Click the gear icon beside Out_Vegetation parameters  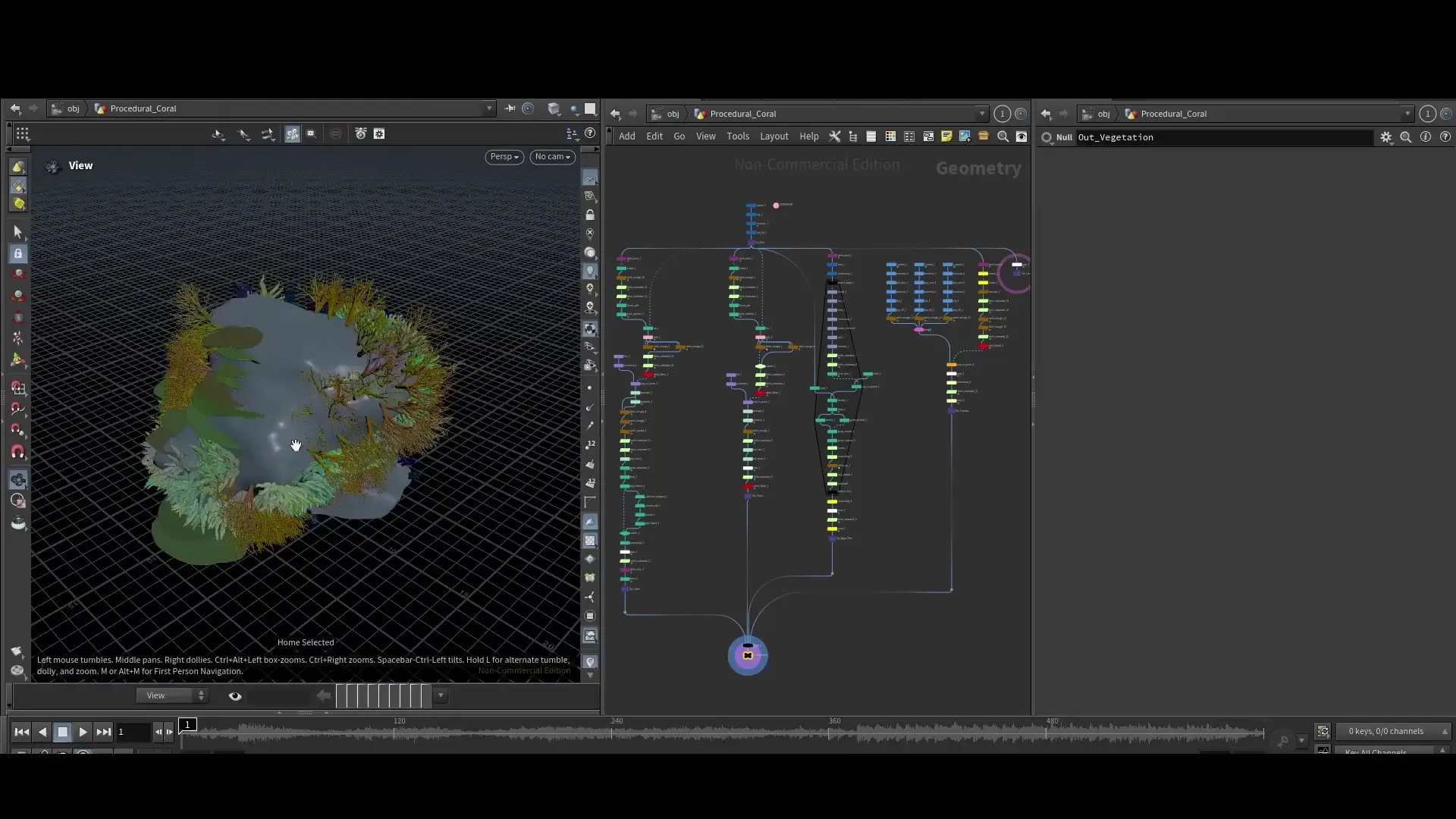[1387, 137]
